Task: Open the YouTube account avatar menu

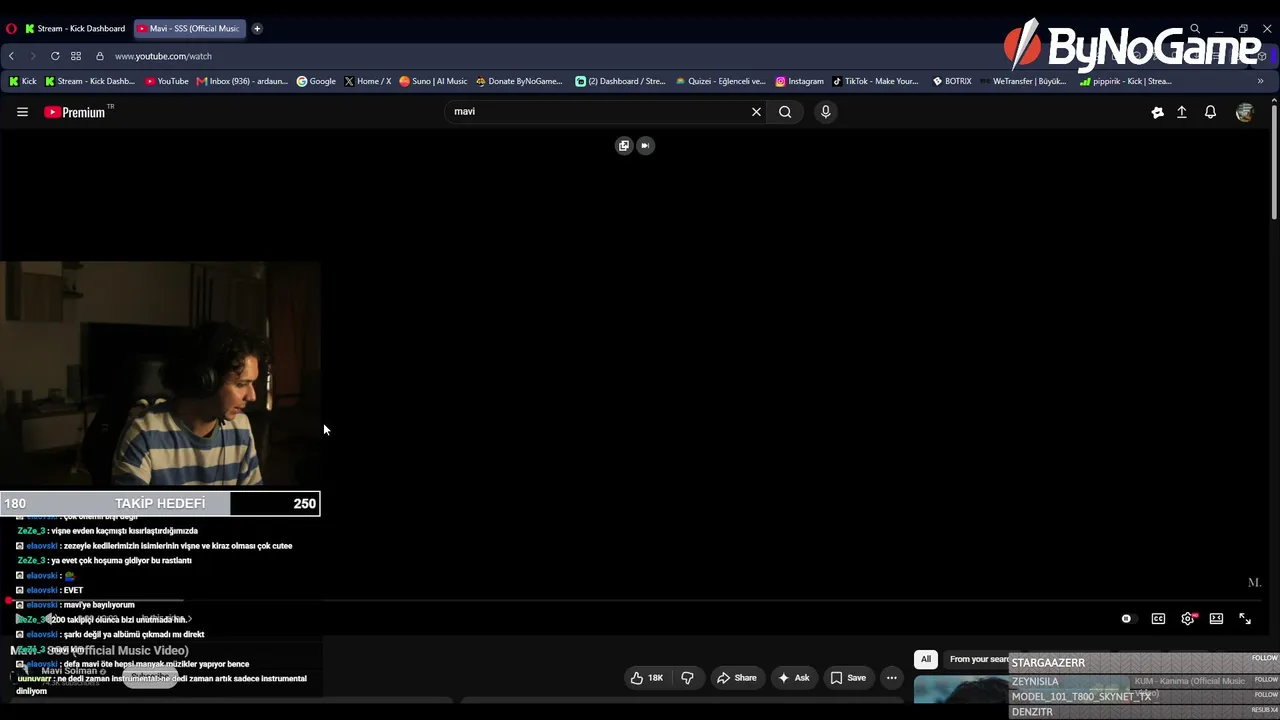Action: click(1244, 113)
